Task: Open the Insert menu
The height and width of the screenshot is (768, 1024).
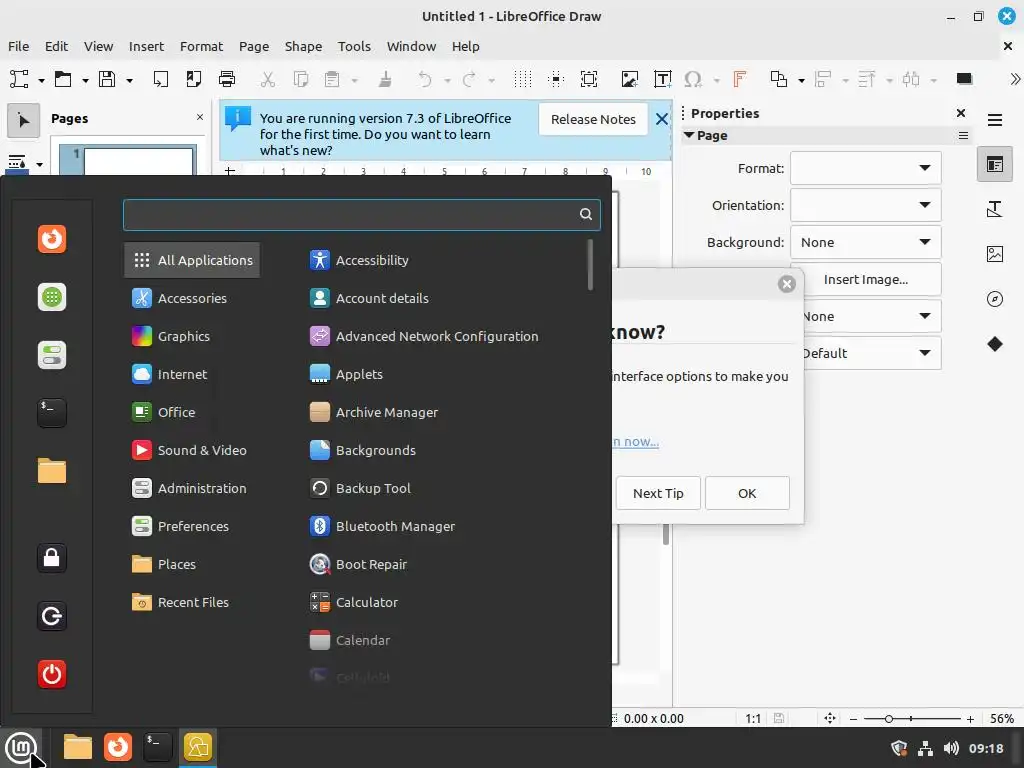Action: pyautogui.click(x=146, y=46)
